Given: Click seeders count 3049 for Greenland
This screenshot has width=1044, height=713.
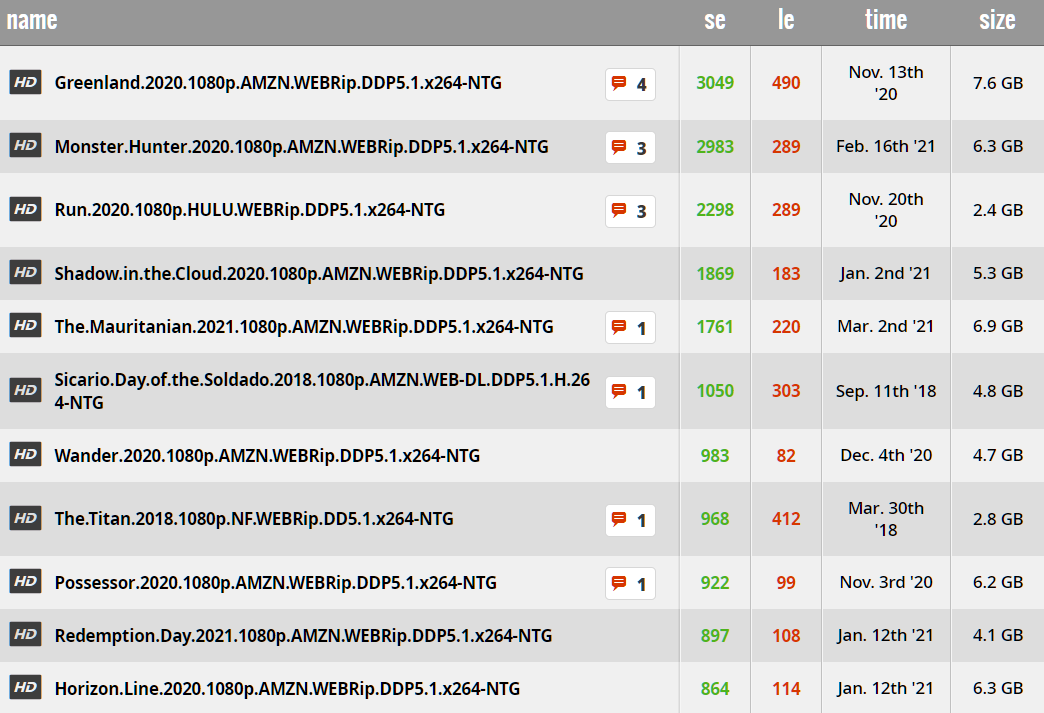Looking at the screenshot, I should point(715,83).
